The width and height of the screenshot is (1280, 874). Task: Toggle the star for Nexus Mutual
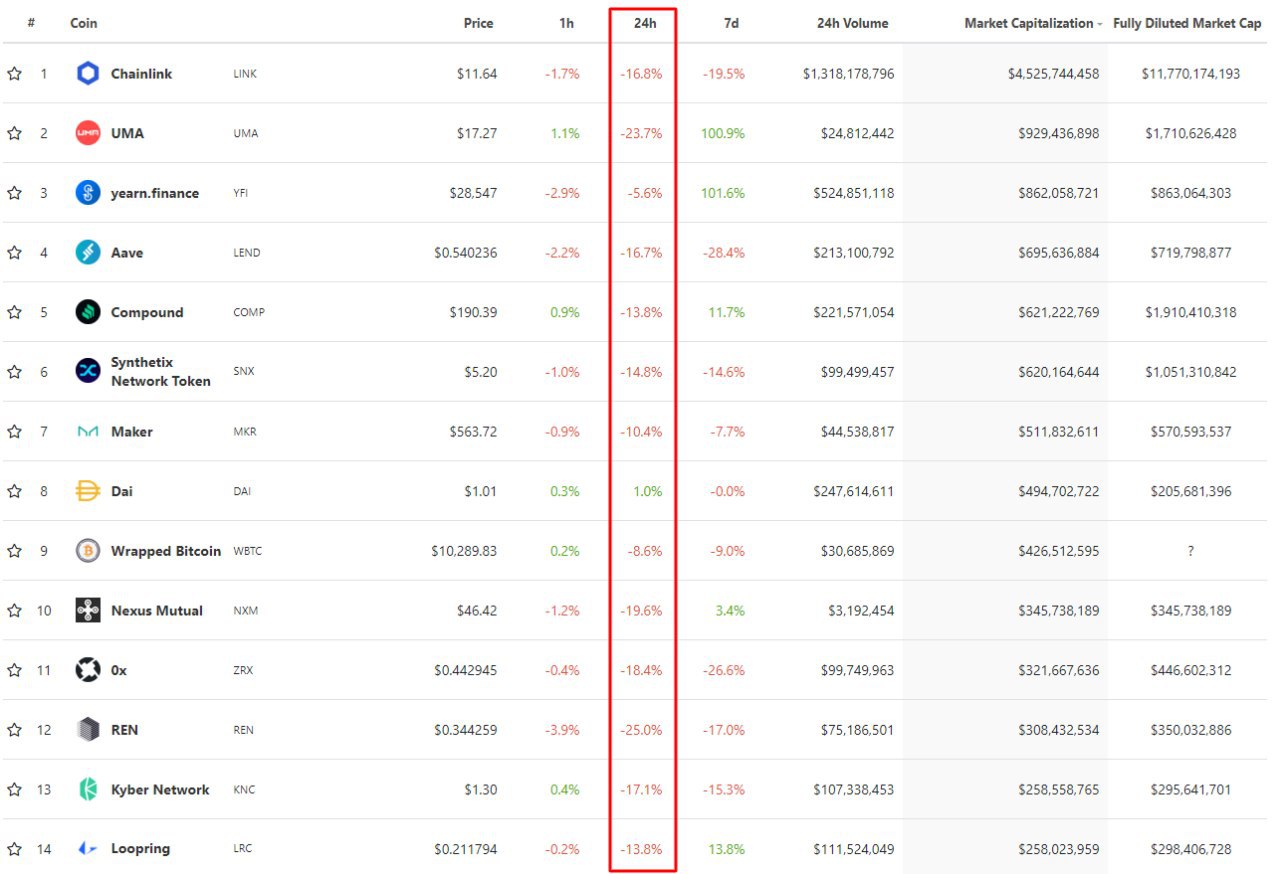[14, 610]
